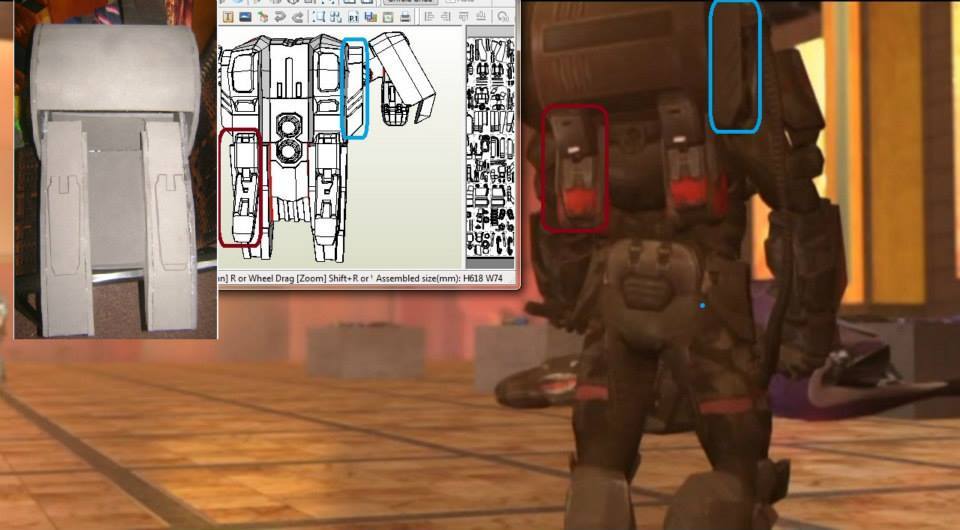
Task: Click the 'Assembled size(mm): H618 W74' status text
Action: click(x=439, y=278)
